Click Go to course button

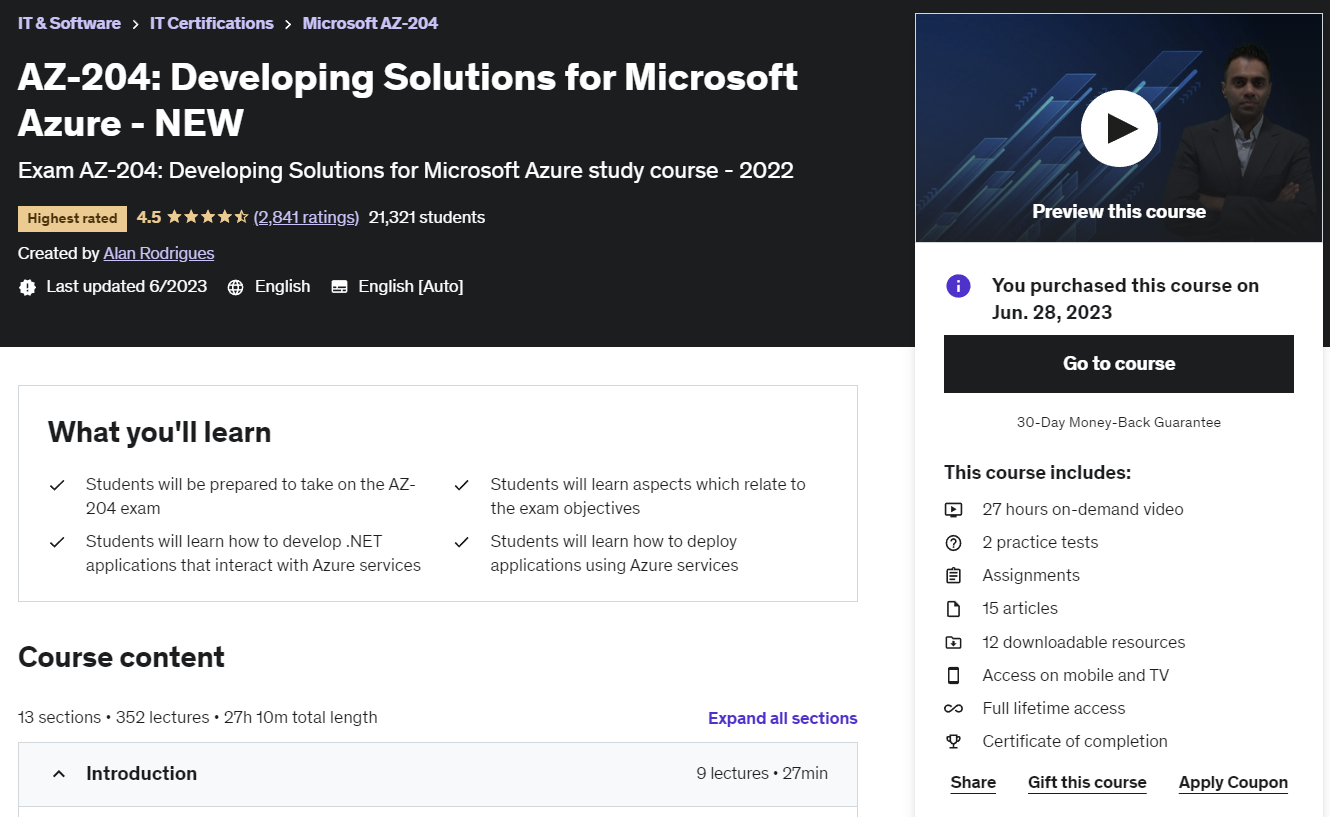click(1119, 364)
